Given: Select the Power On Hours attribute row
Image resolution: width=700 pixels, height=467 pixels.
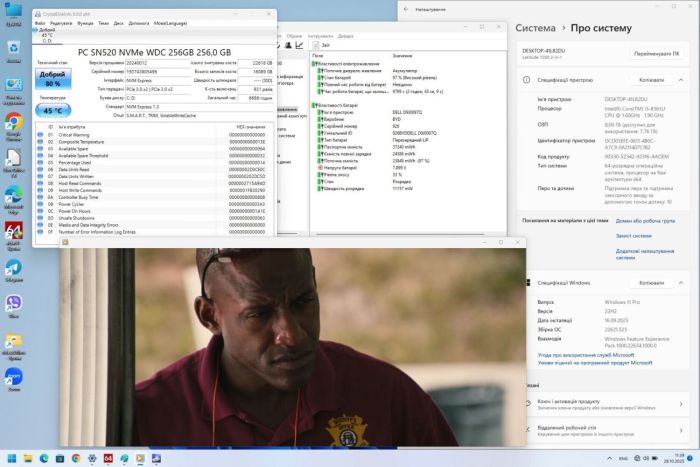Looking at the screenshot, I should coord(154,211).
